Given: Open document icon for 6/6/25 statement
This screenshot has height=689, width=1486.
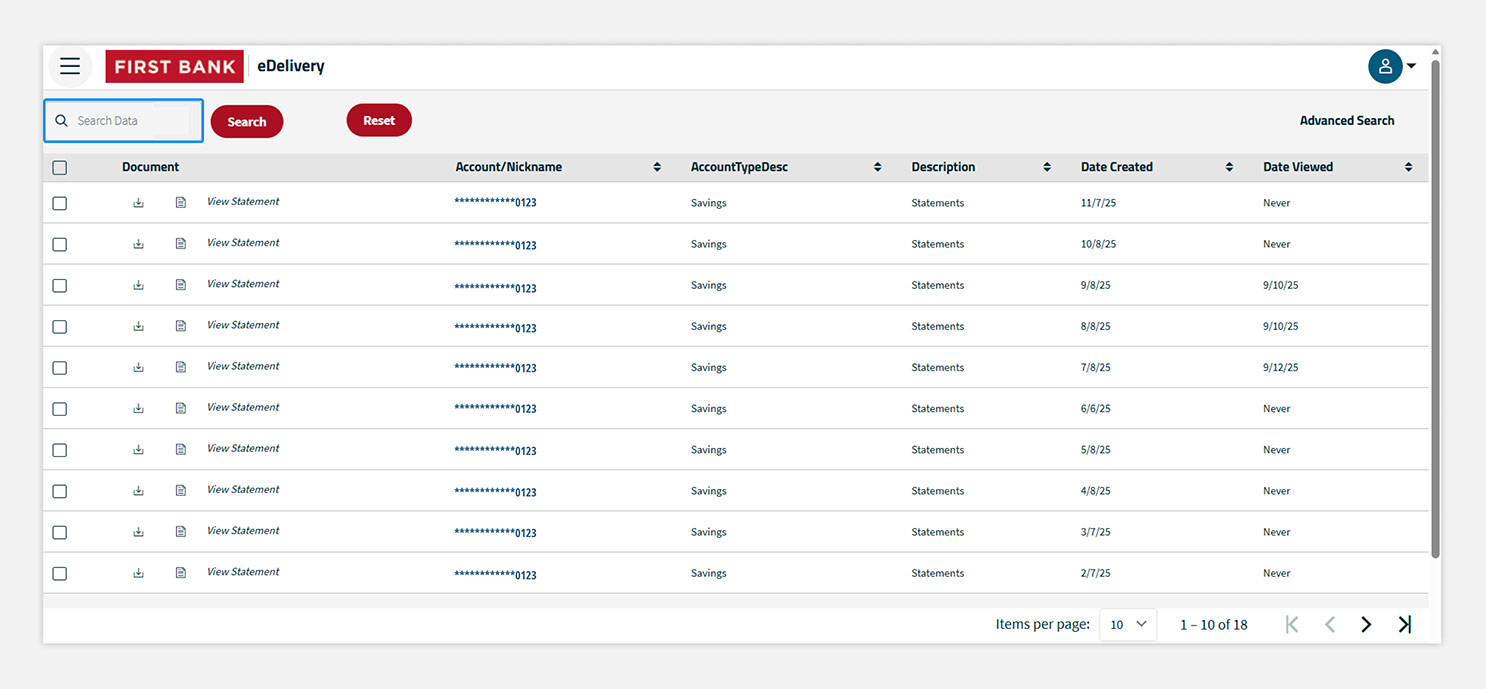Looking at the screenshot, I should 181,408.
